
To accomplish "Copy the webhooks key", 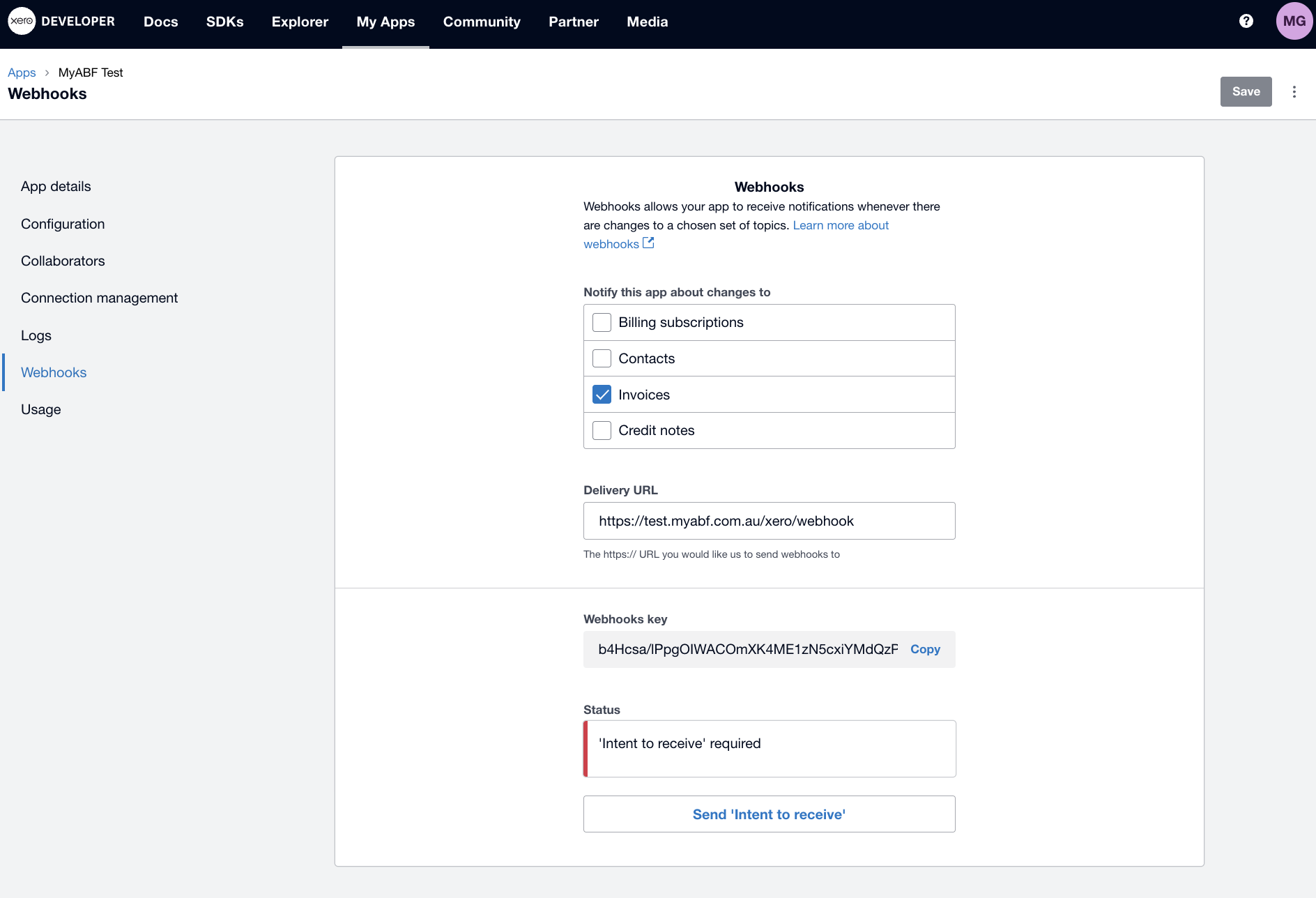I will click(x=925, y=649).
